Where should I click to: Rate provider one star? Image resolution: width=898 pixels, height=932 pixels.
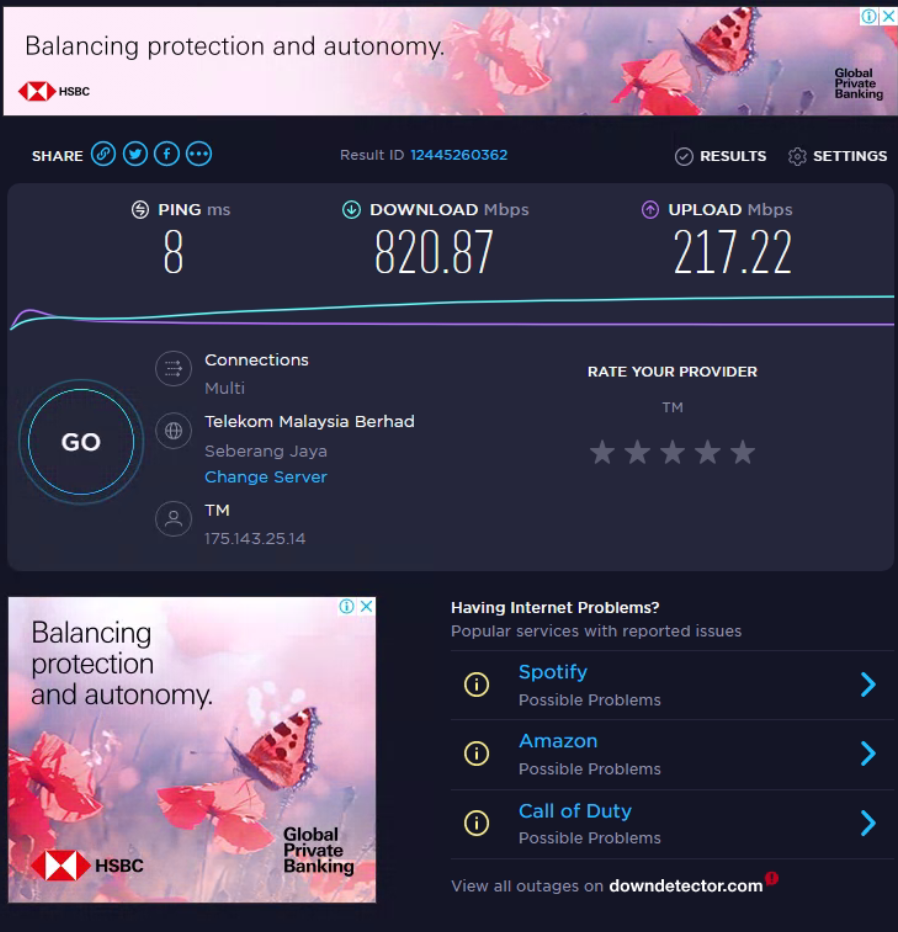pos(602,452)
